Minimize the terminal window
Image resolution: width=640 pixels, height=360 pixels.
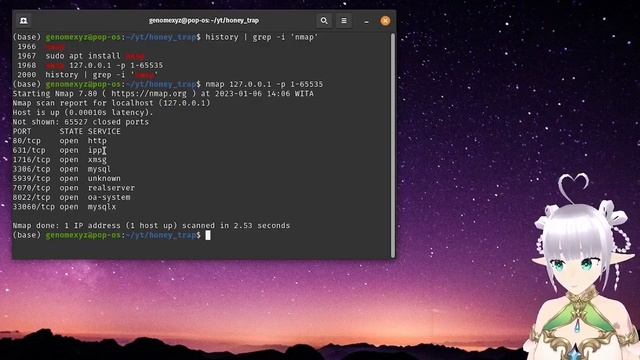[x=366, y=21]
